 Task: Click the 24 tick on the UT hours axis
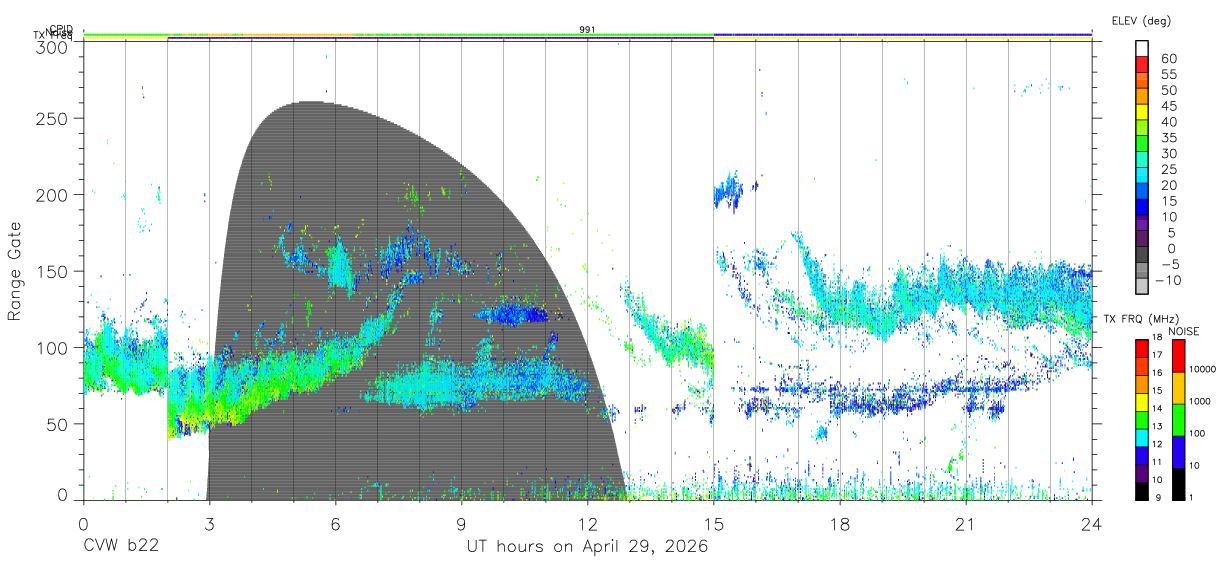1091,524
